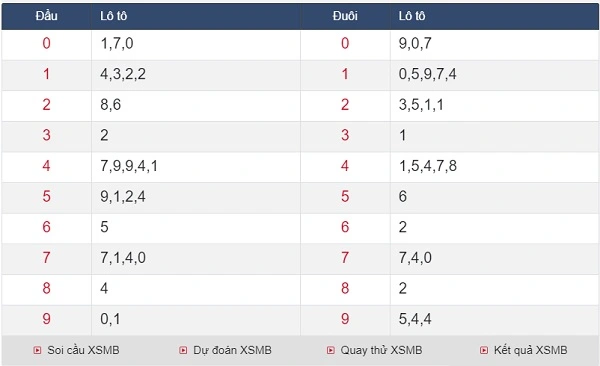Click the red icon beside Dự đoán XSMB
This screenshot has width=600, height=366.
[x=183, y=350]
